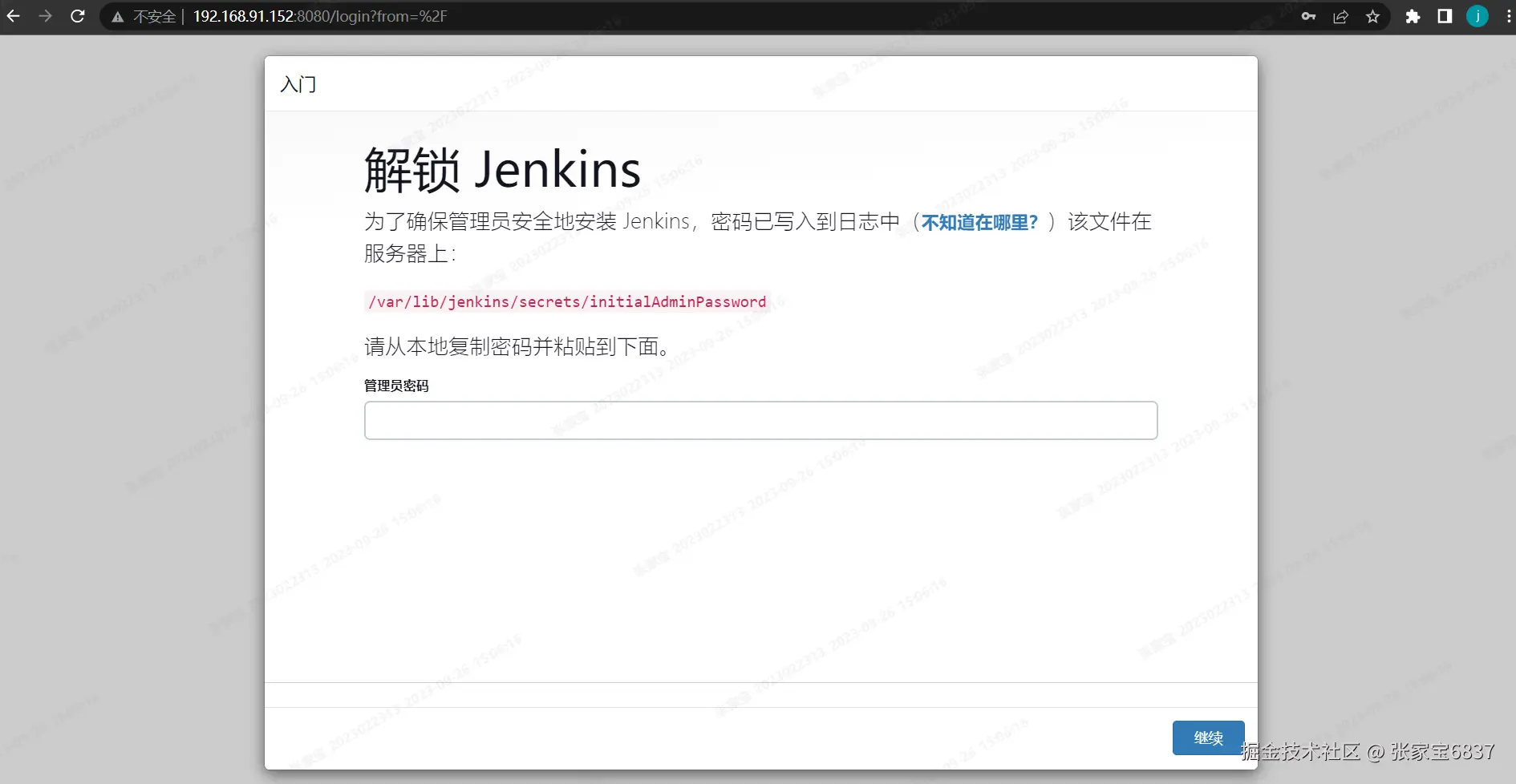Image resolution: width=1516 pixels, height=784 pixels.
Task: Click the 请从本地复制密码并粘贴到下面 instruction text
Action: (x=518, y=346)
